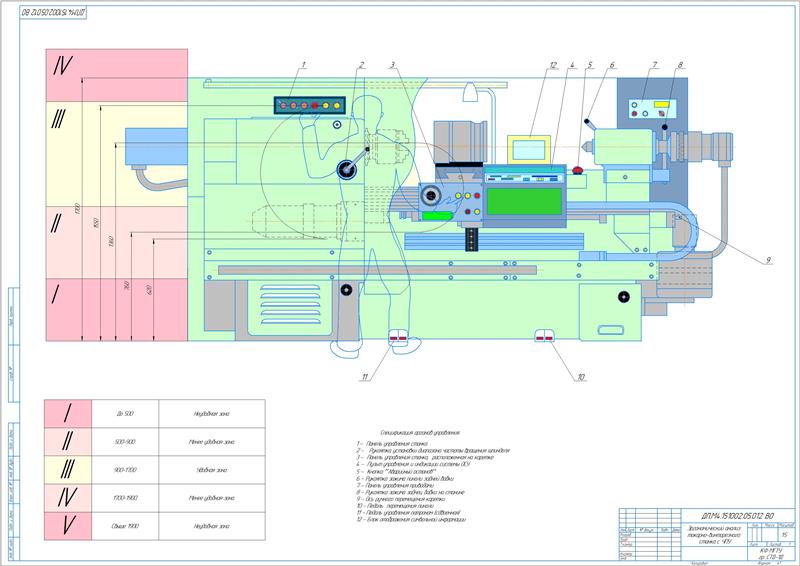Click specification line 2 about the spindle speed handle

(x=433, y=451)
